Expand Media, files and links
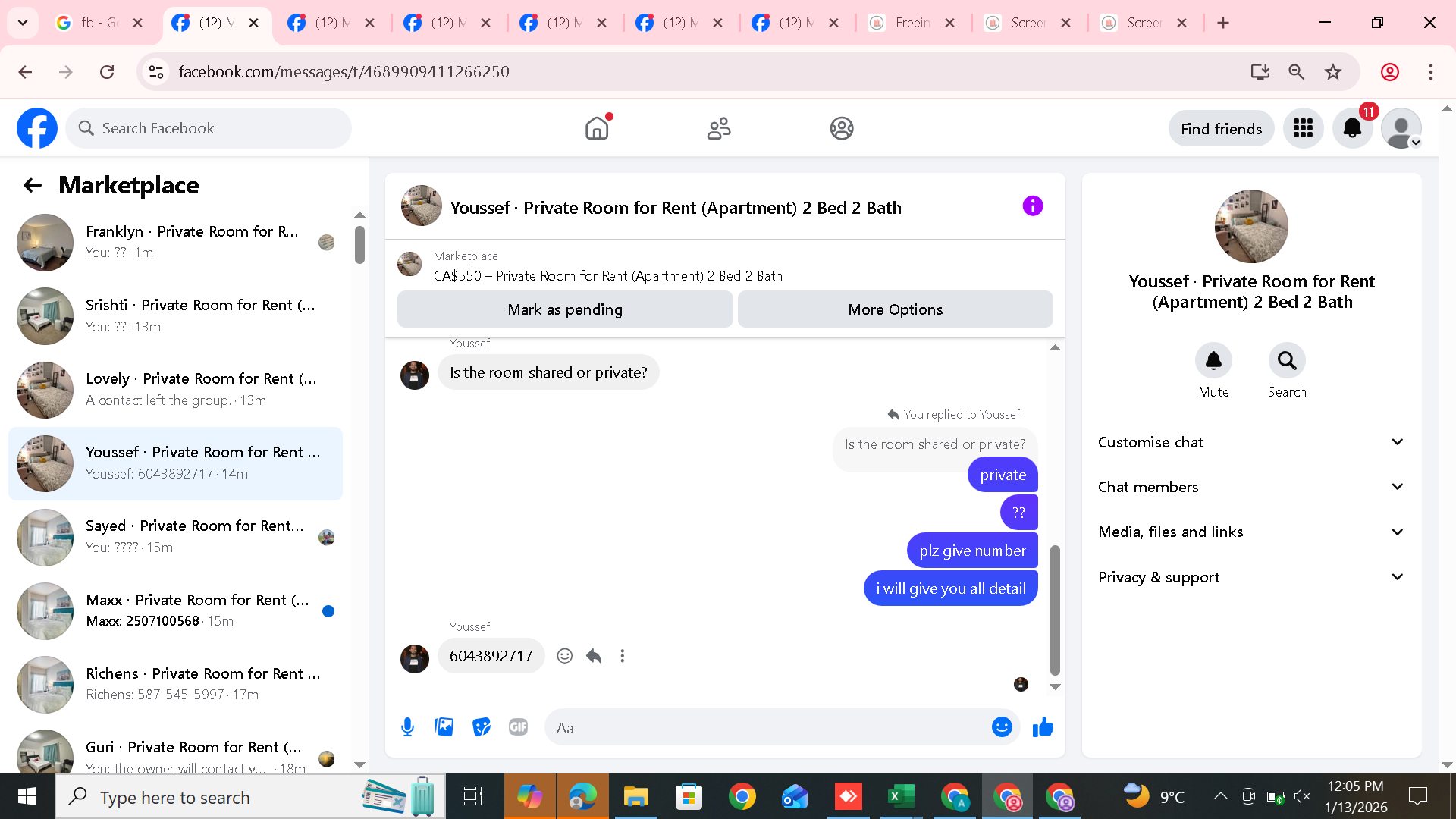The width and height of the screenshot is (1456, 819). coord(1250,532)
